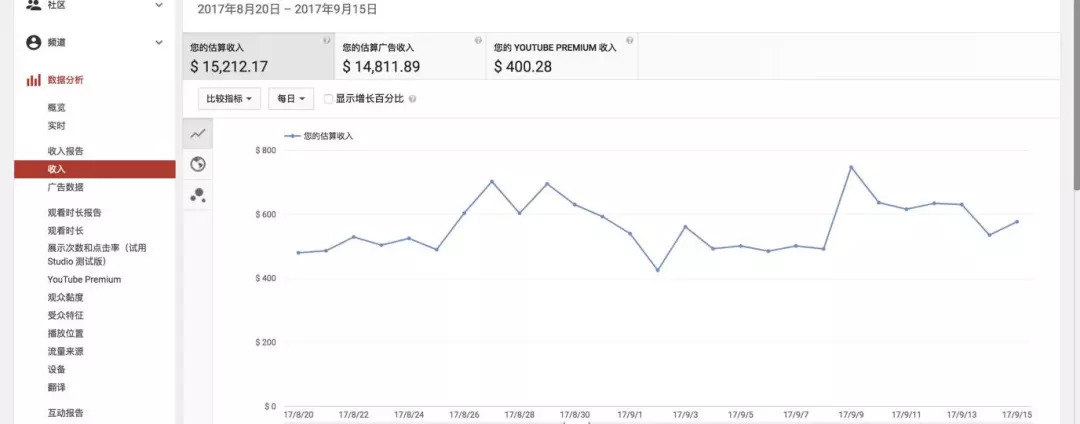Click help icon on 您的估算收入 card
Screen dimensions: 1080x424
326,41
